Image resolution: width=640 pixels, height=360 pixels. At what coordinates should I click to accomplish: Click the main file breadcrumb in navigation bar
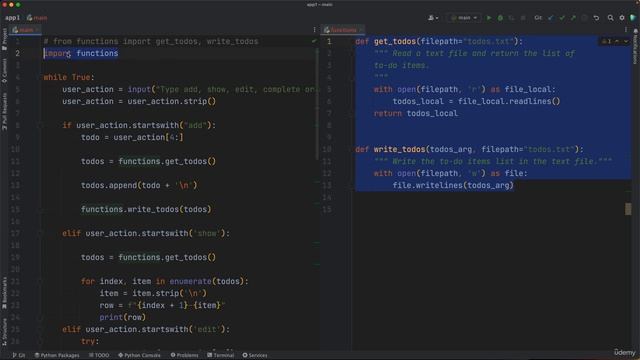[37, 18]
